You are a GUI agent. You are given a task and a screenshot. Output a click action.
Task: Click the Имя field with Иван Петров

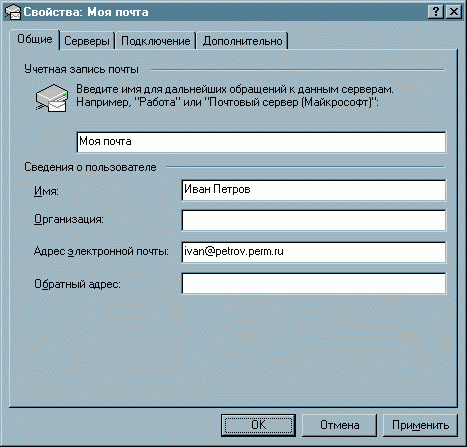point(314,190)
